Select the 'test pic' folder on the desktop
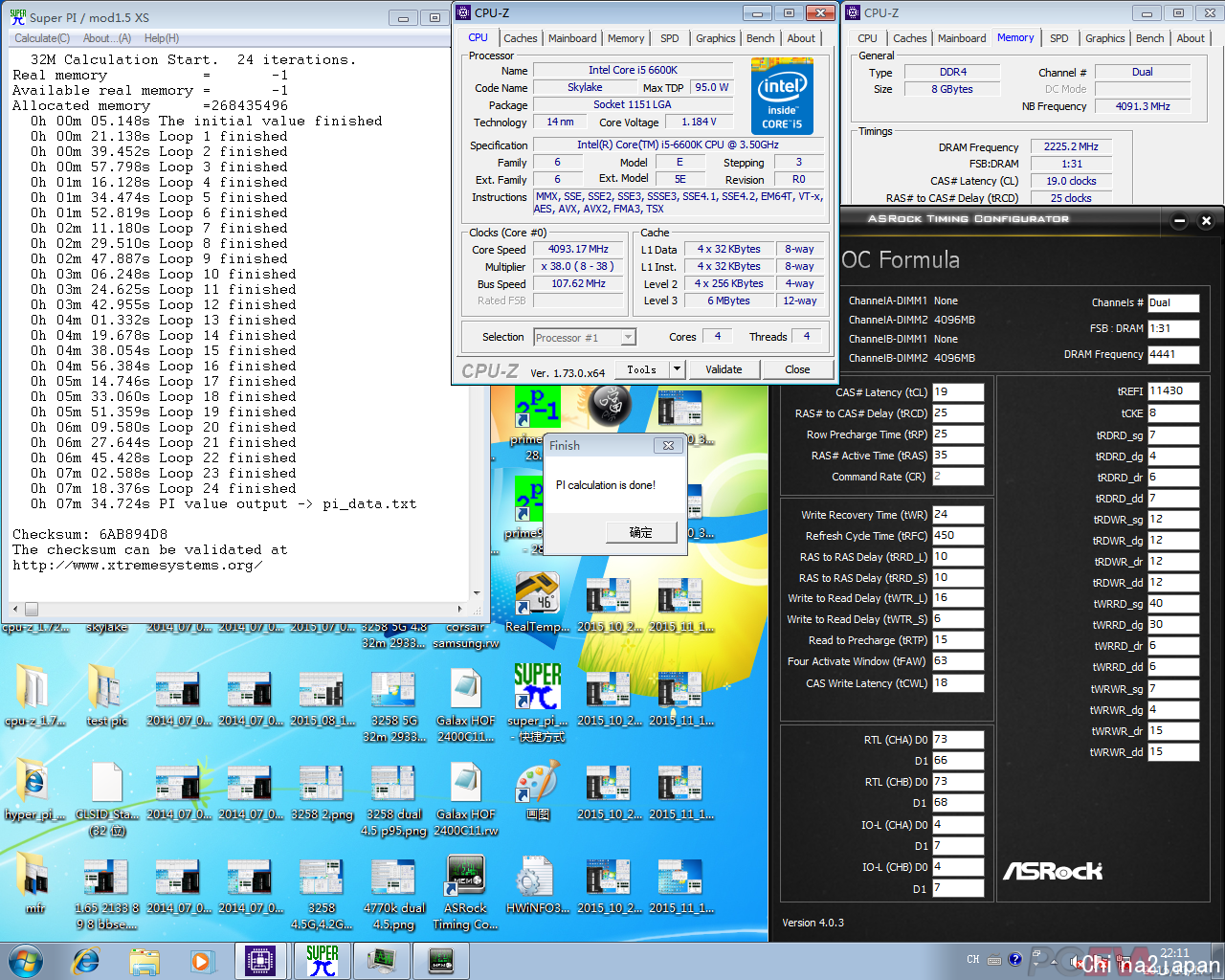This screenshot has width=1225, height=980. point(106,695)
